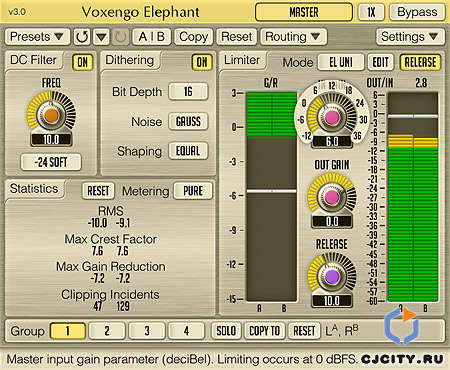Click the Max Crest Factor label
Viewport: 450px width, 370px height.
click(111, 239)
